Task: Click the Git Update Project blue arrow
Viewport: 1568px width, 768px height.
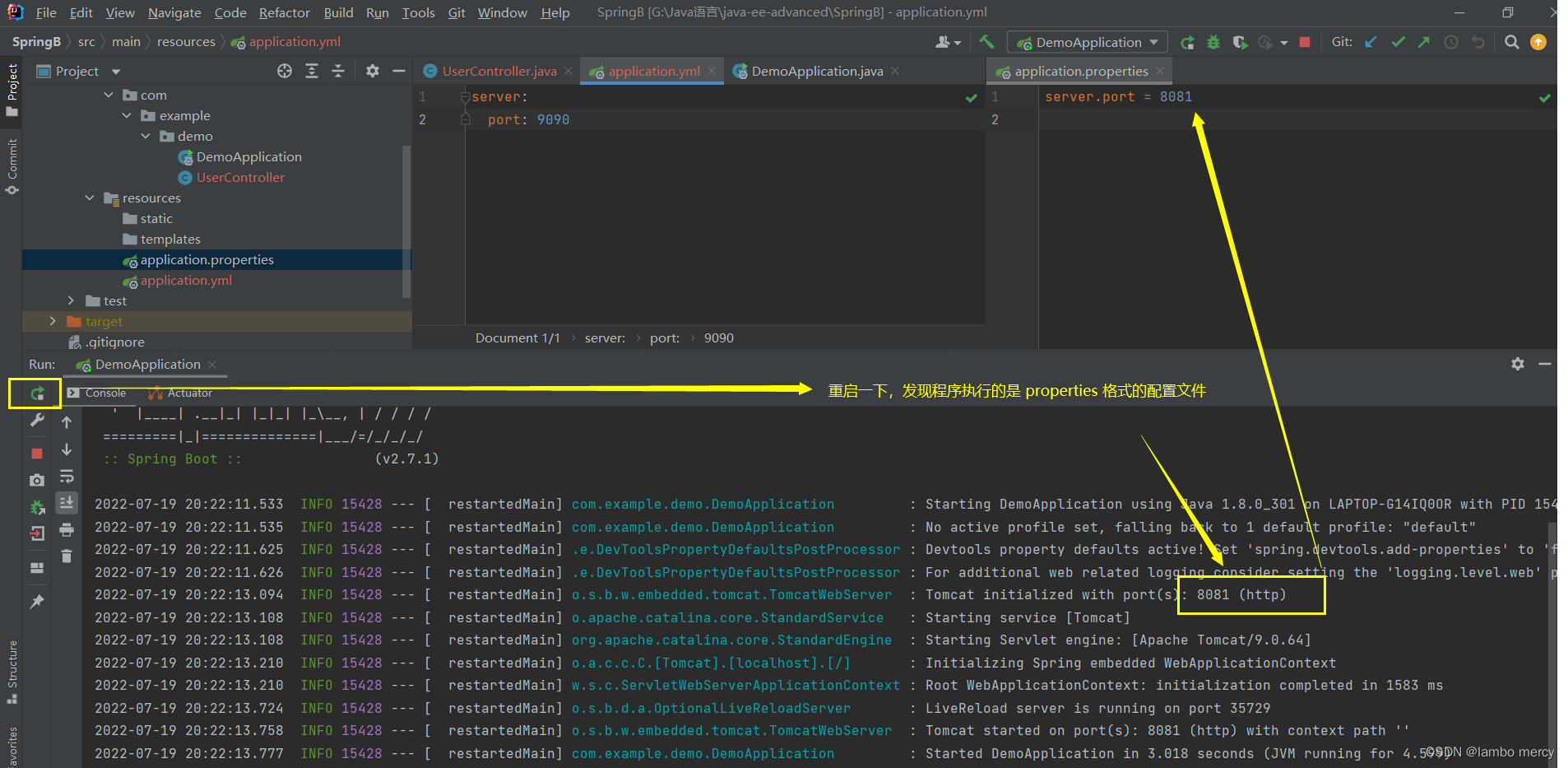Action: click(x=1371, y=42)
